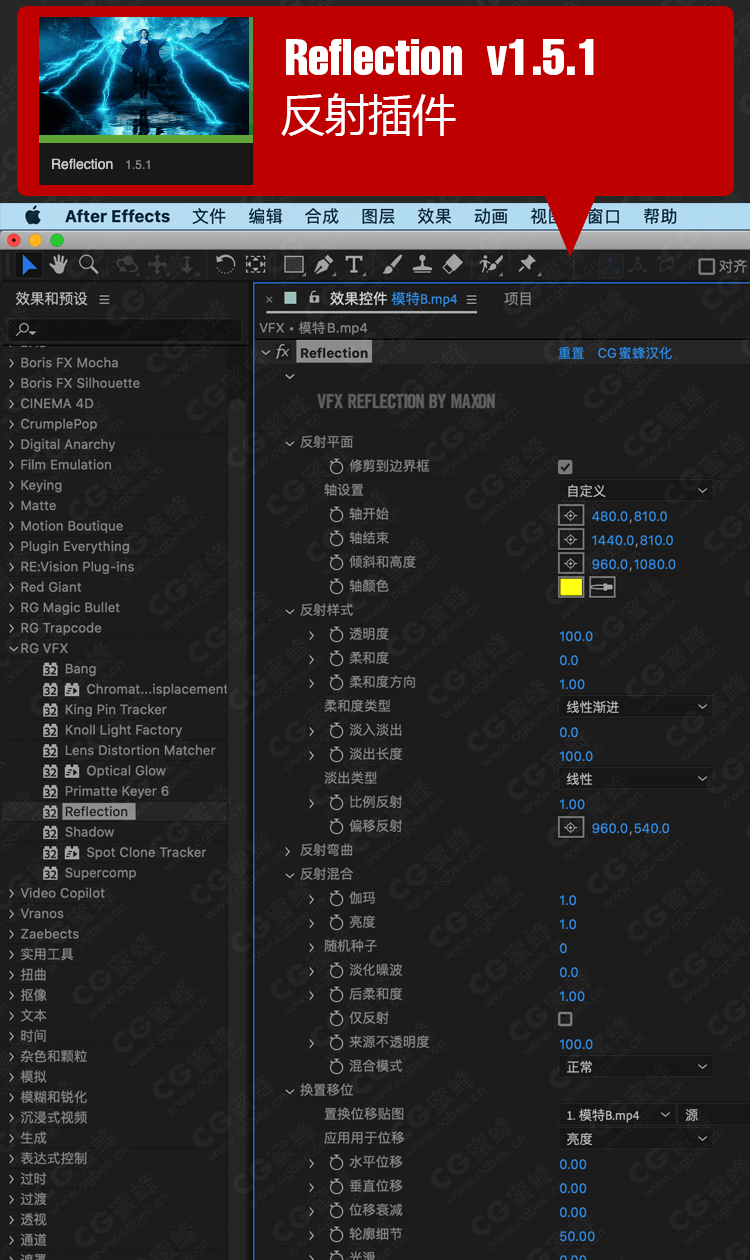Select the Type text tool
This screenshot has height=1260, width=750.
click(354, 265)
